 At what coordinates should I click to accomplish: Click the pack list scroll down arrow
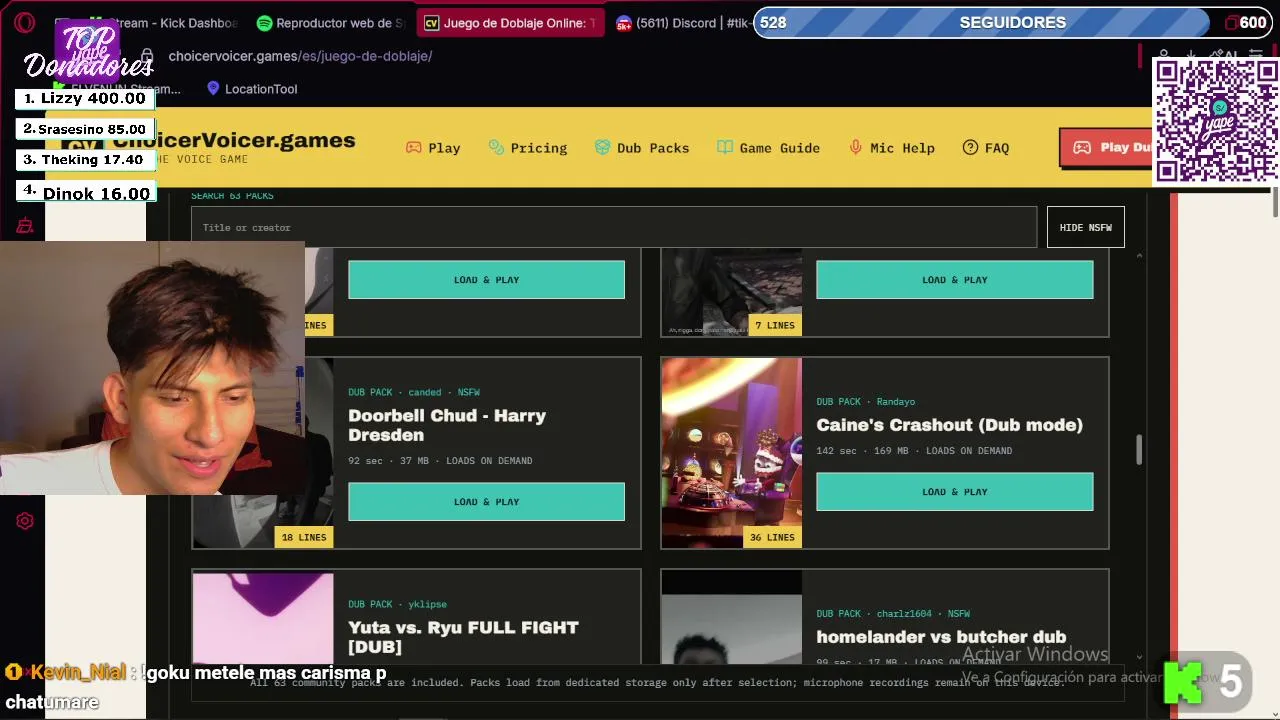(1139, 656)
